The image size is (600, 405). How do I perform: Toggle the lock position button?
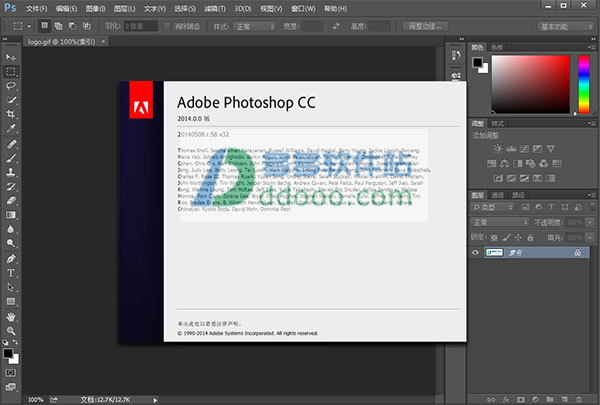(x=518, y=238)
